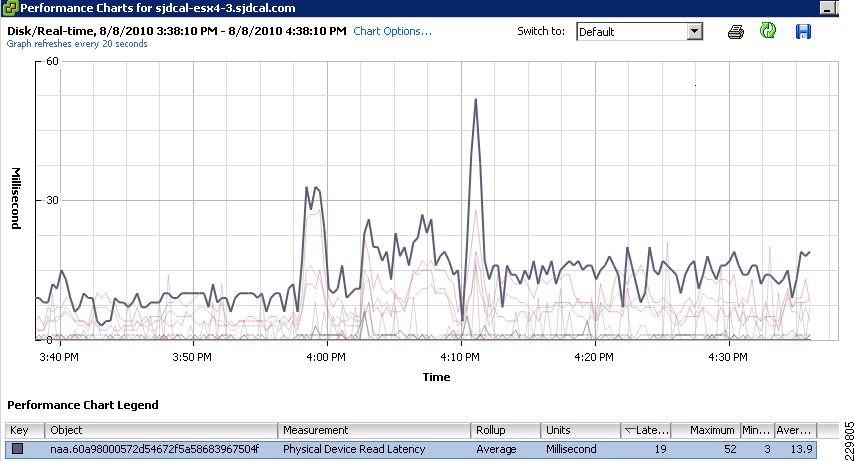Click the Aver... column header

[796, 430]
